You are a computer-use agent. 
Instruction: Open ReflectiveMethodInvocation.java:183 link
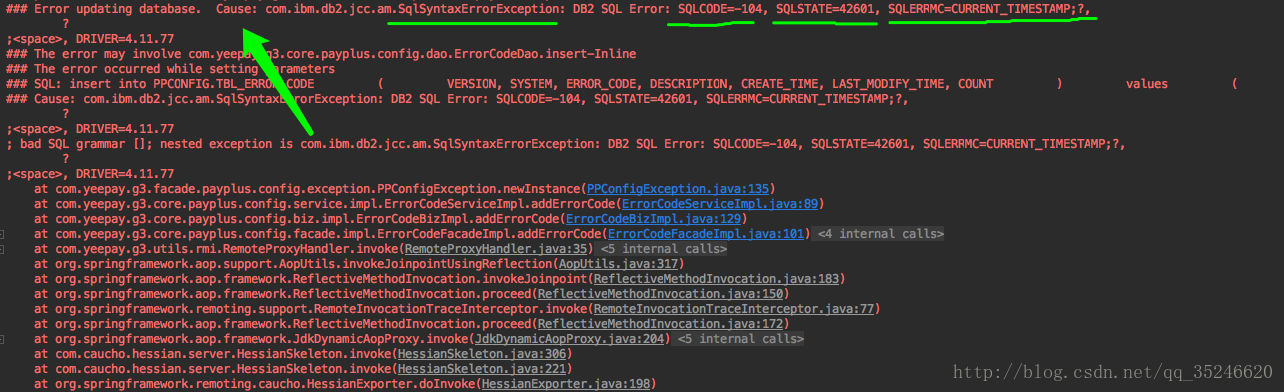pos(715,279)
